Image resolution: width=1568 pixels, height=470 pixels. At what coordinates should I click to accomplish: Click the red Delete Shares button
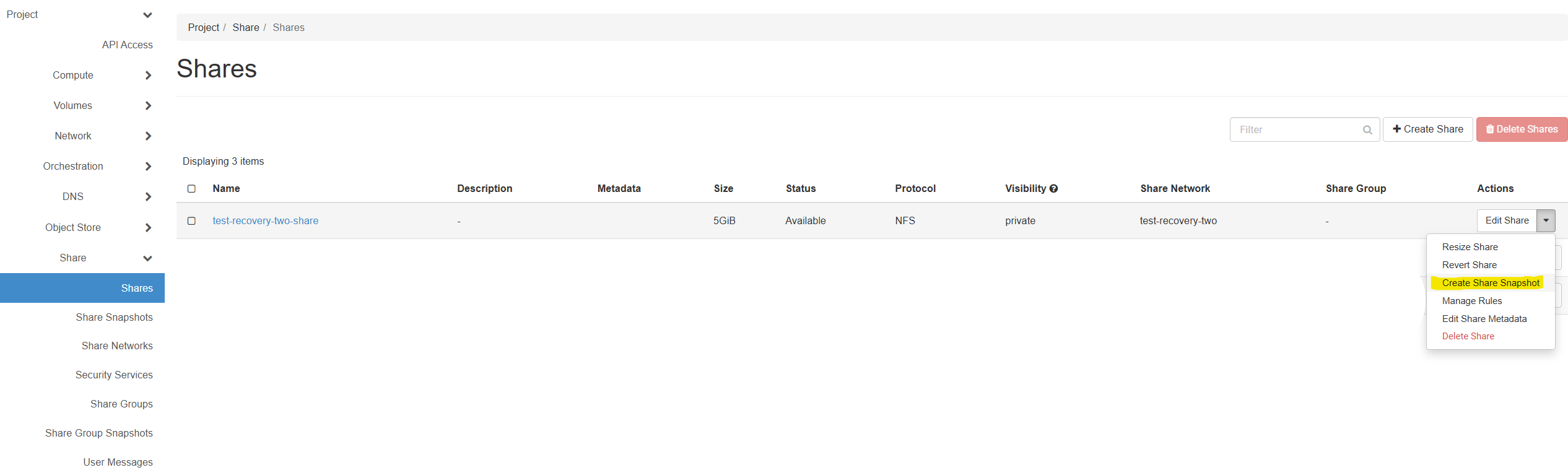[x=1522, y=129]
